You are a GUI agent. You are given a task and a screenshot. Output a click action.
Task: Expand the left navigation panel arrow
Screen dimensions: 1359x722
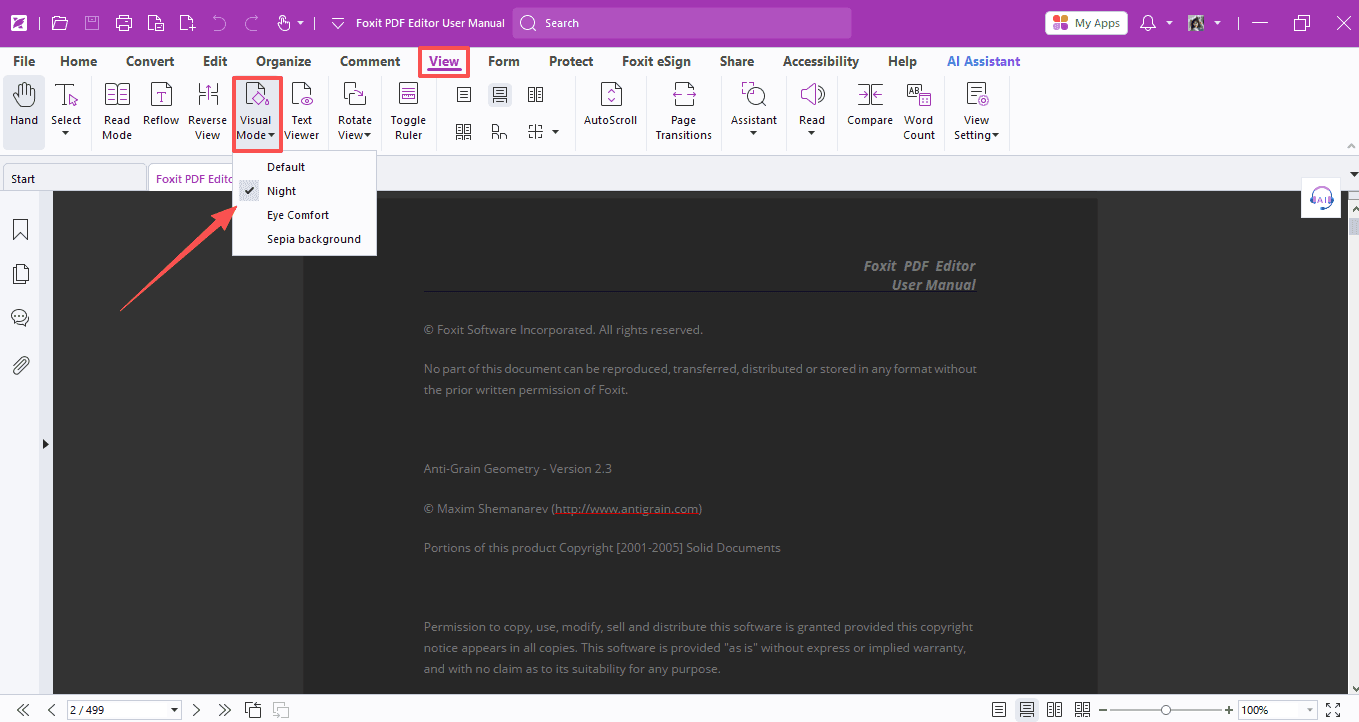click(45, 443)
